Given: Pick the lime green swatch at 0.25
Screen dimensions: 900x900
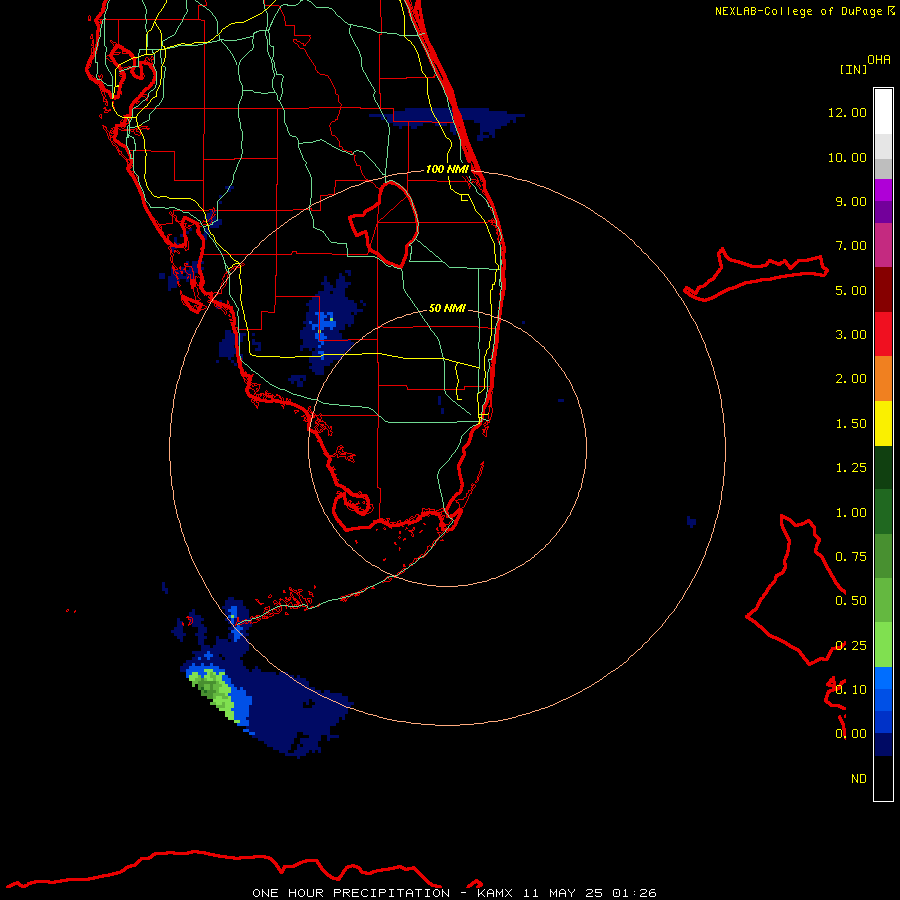Looking at the screenshot, I should (x=883, y=645).
